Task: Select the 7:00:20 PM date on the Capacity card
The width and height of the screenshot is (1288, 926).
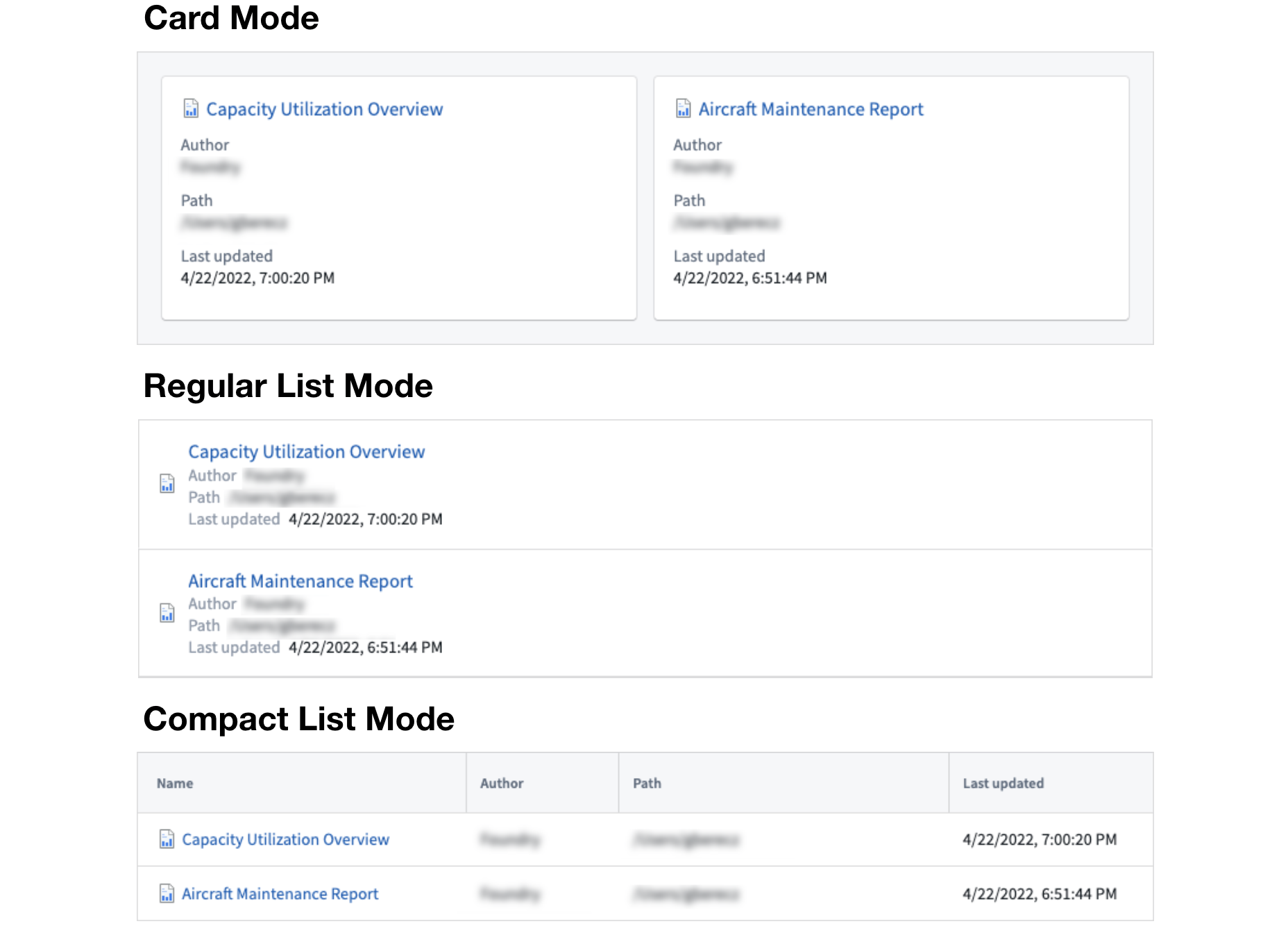Action: pyautogui.click(x=257, y=278)
